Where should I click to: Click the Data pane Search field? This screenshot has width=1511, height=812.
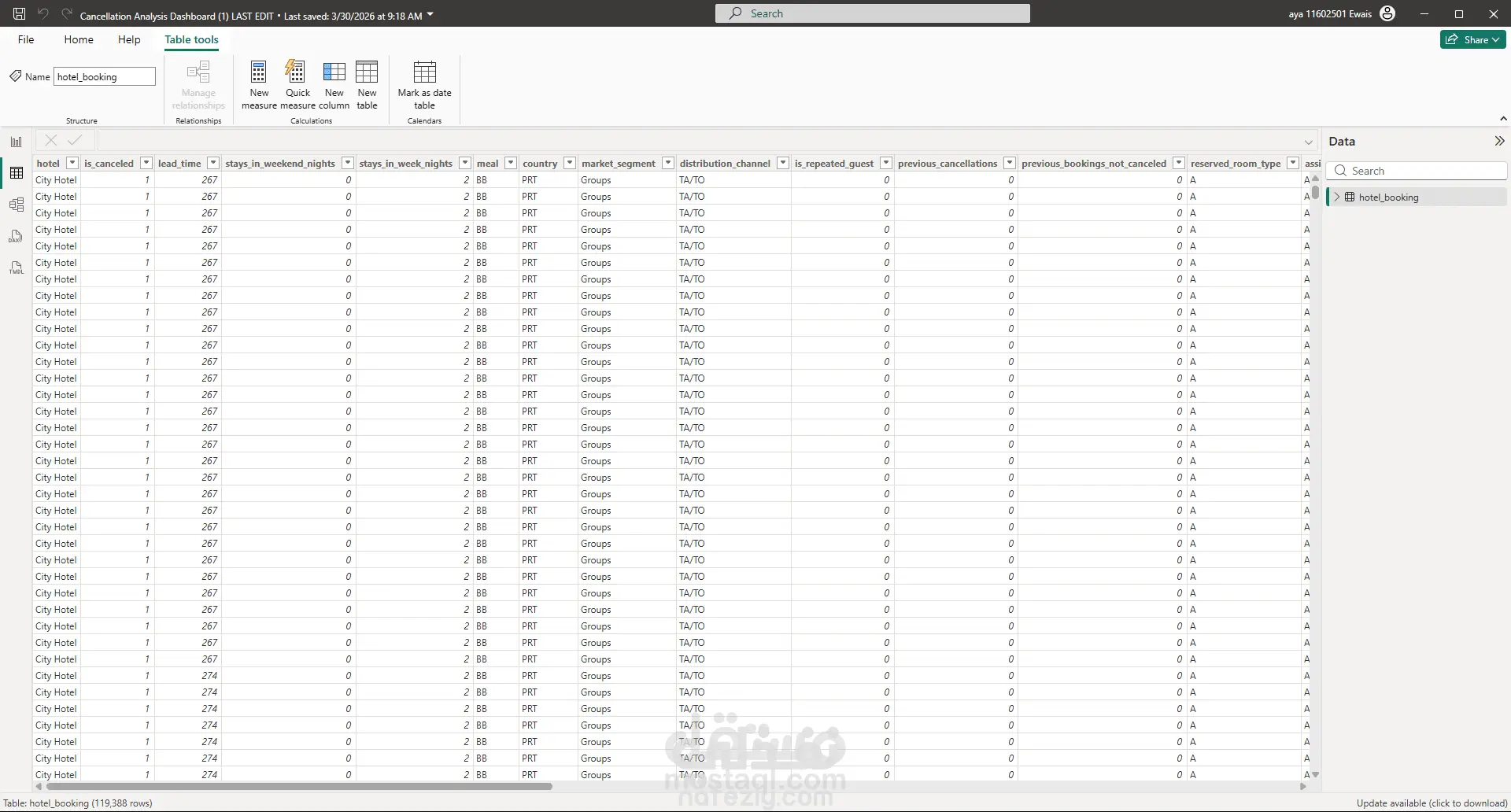coord(1417,171)
